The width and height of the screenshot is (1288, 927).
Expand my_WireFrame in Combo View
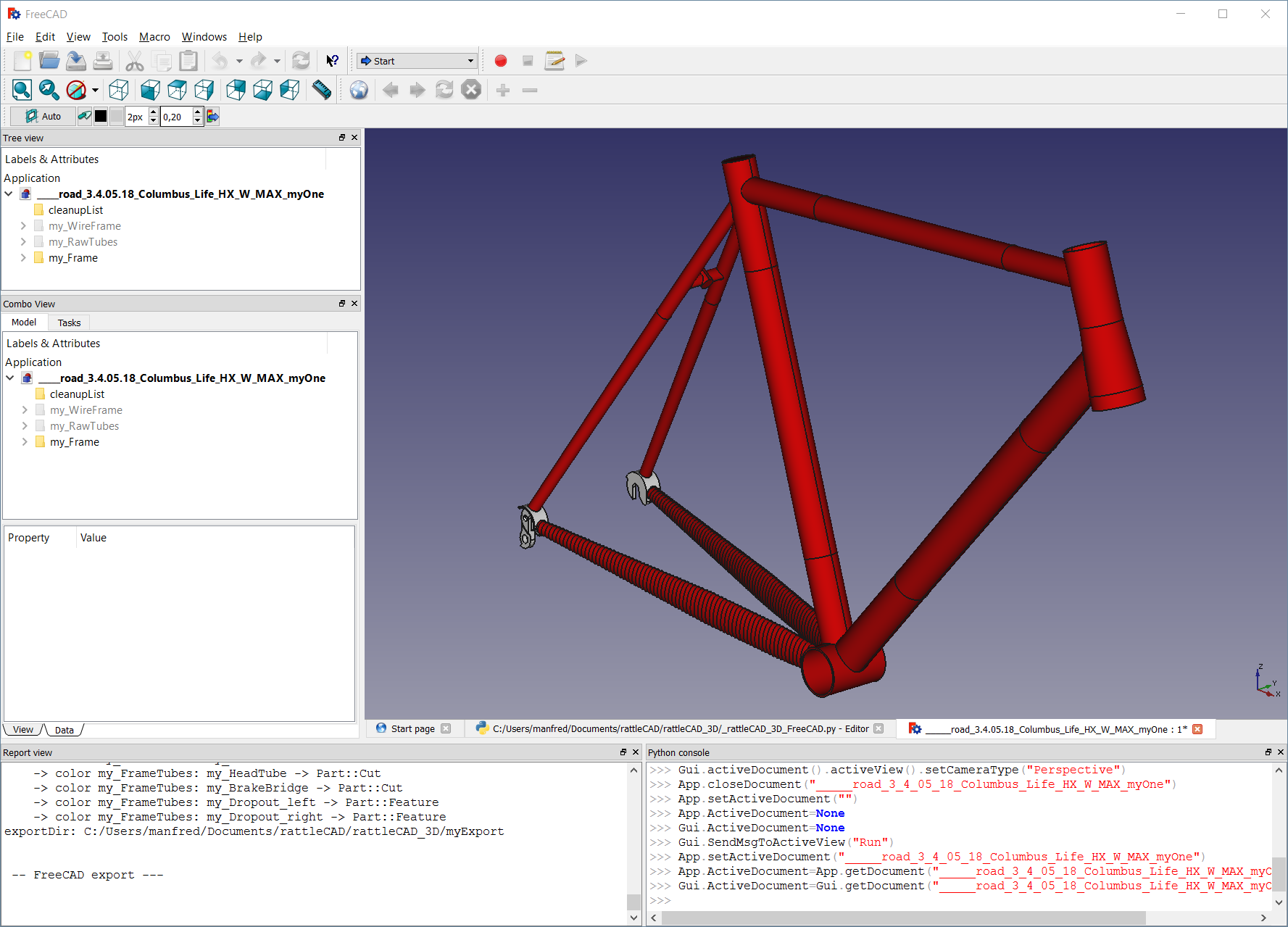tap(25, 410)
